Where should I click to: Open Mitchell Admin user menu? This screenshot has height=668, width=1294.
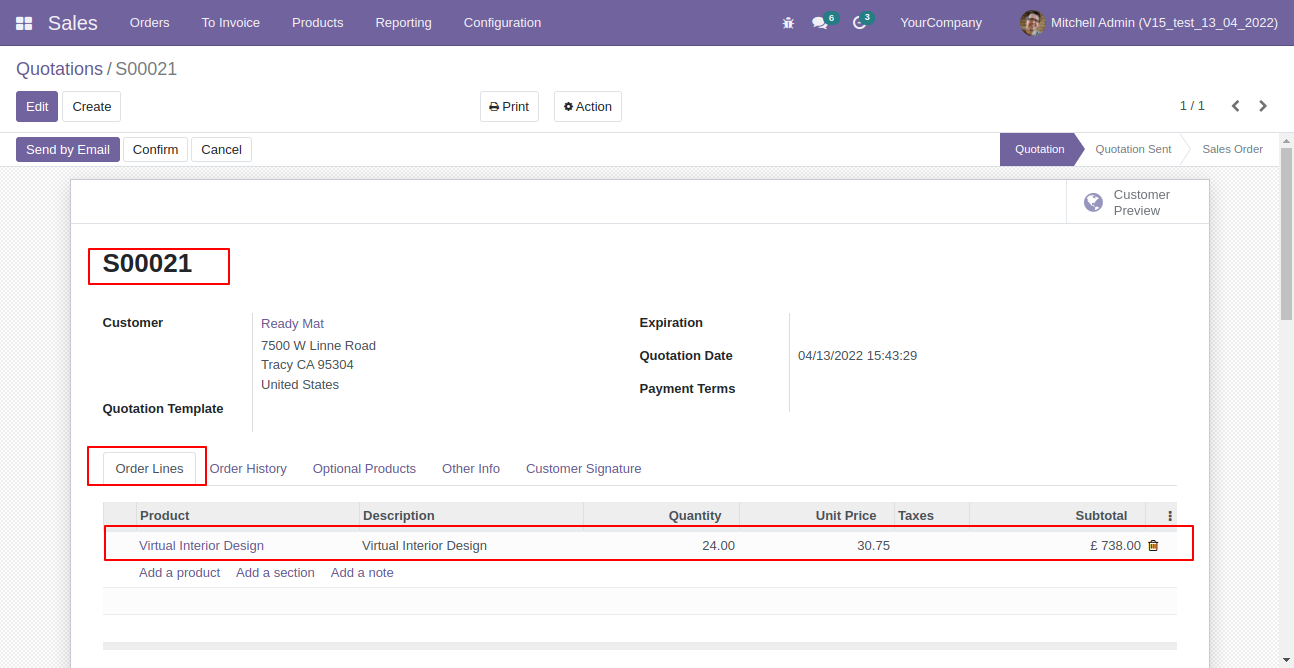tap(1149, 23)
